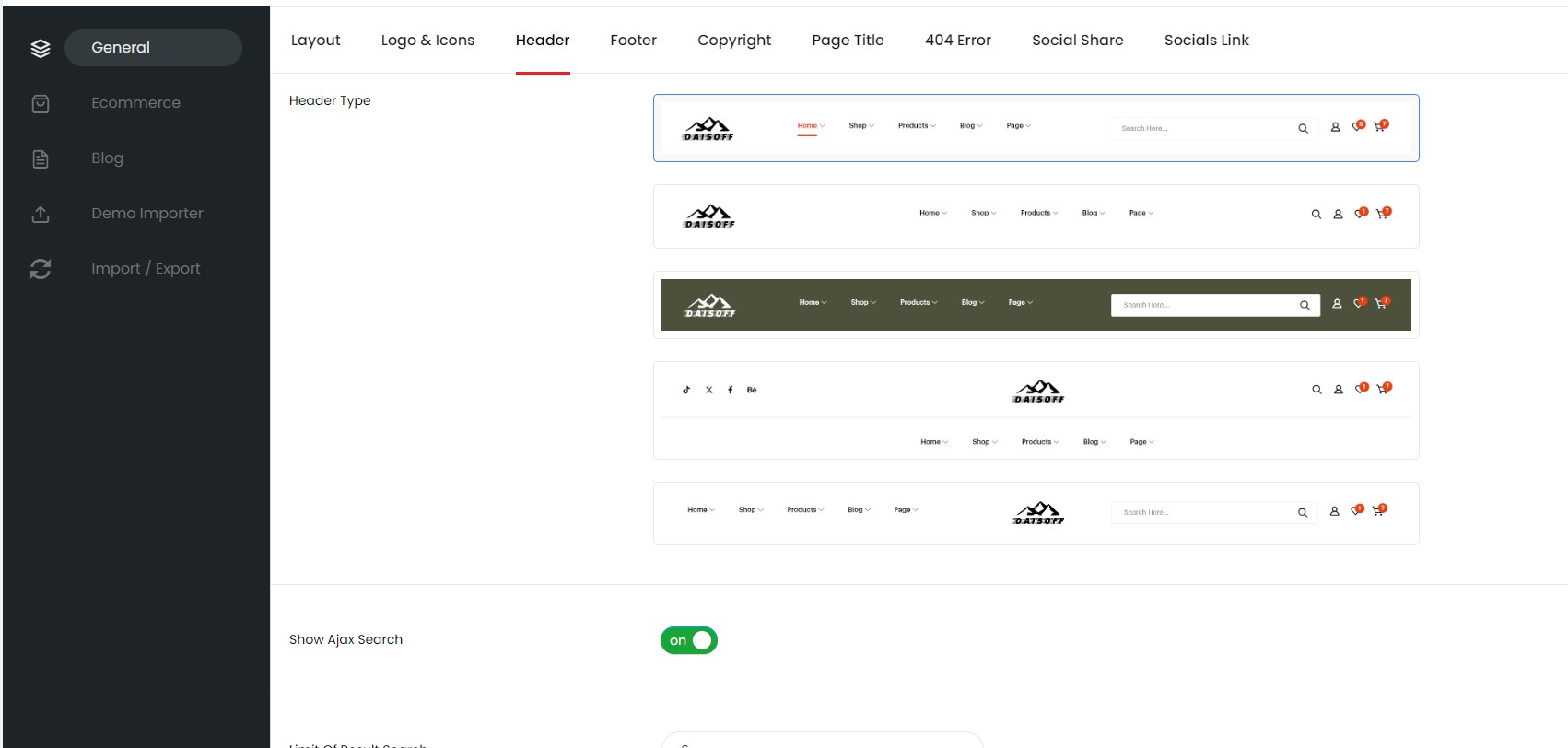This screenshot has width=1568, height=748.
Task: Expand Blog dropdown in dark header preview
Action: coord(972,302)
